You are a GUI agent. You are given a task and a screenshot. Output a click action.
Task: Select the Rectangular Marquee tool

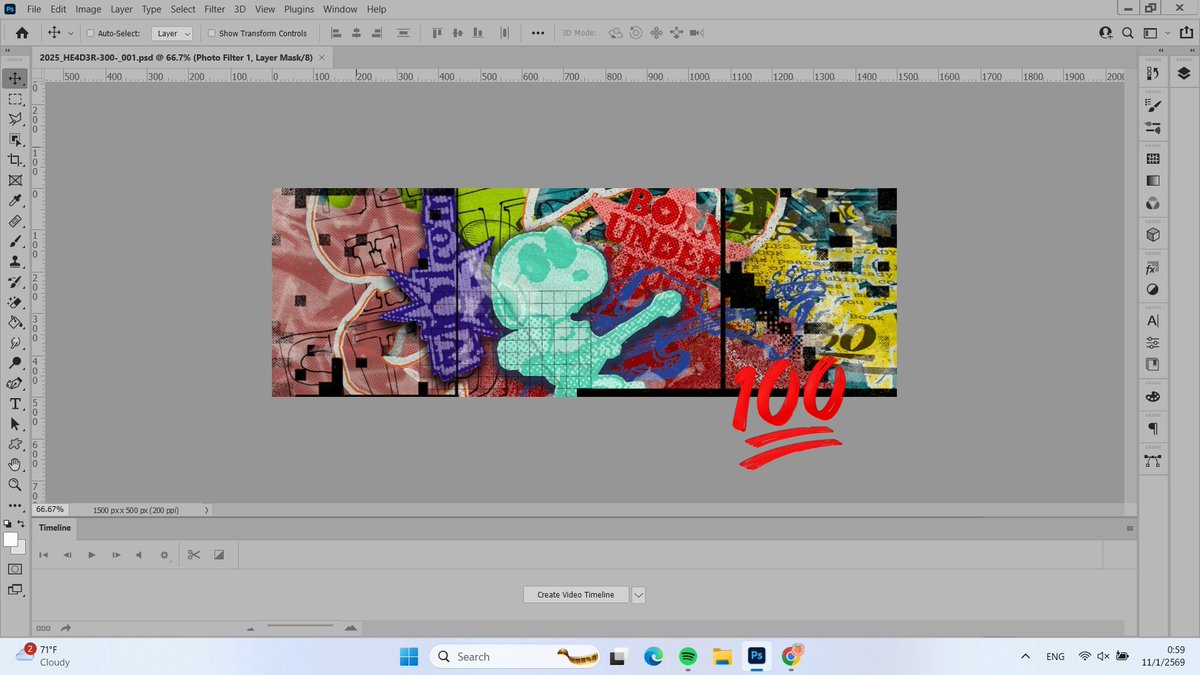15,99
